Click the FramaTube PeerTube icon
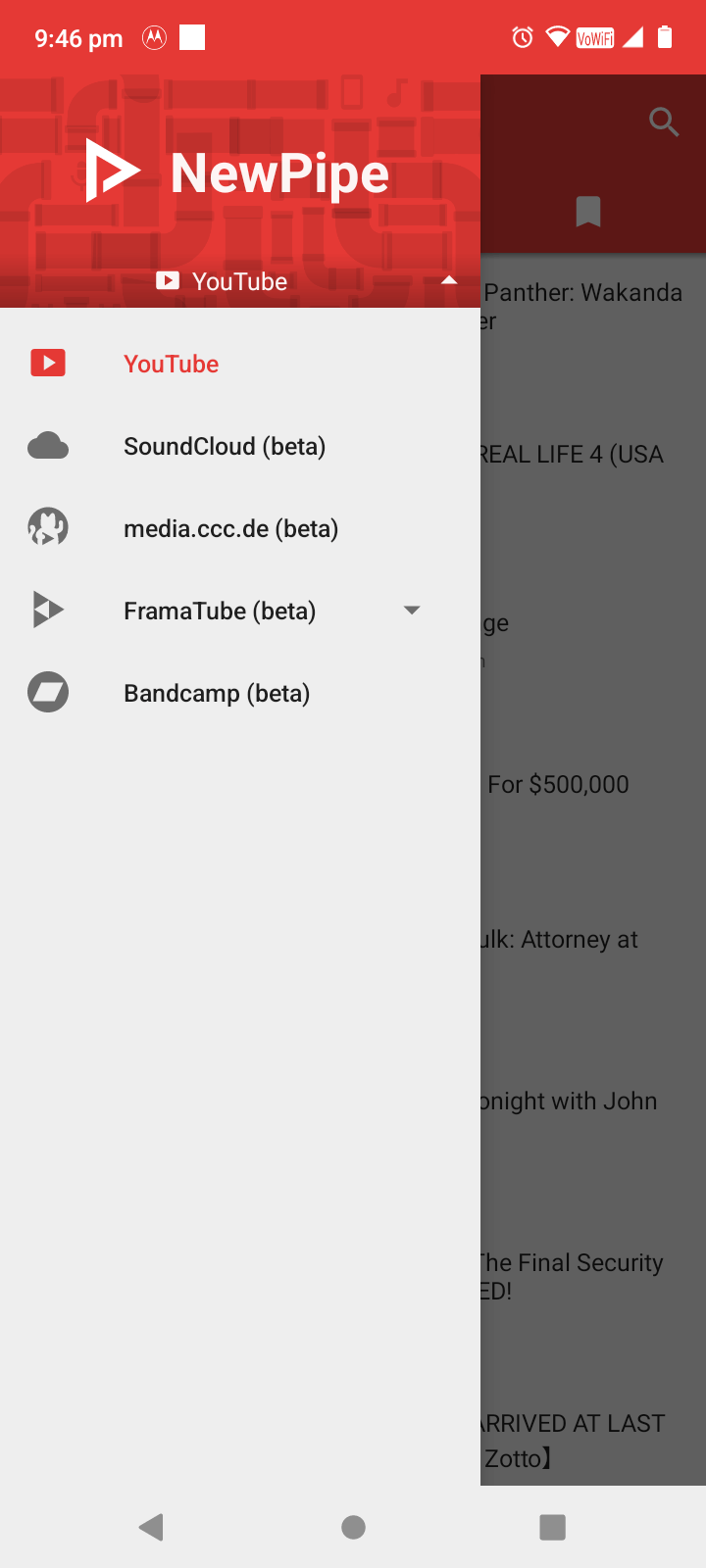Viewport: 706px width, 1568px height. coord(47,610)
